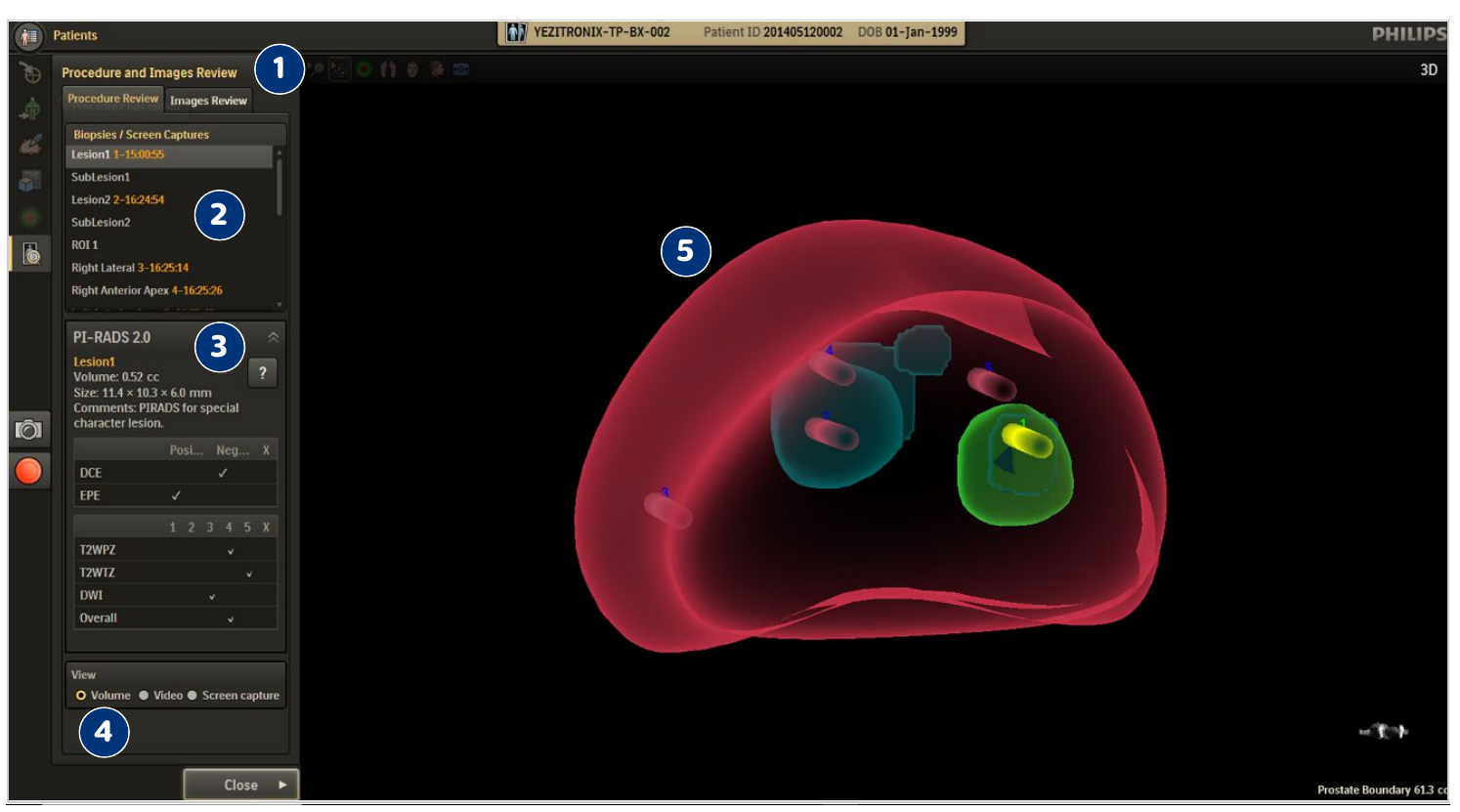This screenshot has height=812, width=1460.
Task: Click the Overall score checkmark
Action: click(x=231, y=619)
